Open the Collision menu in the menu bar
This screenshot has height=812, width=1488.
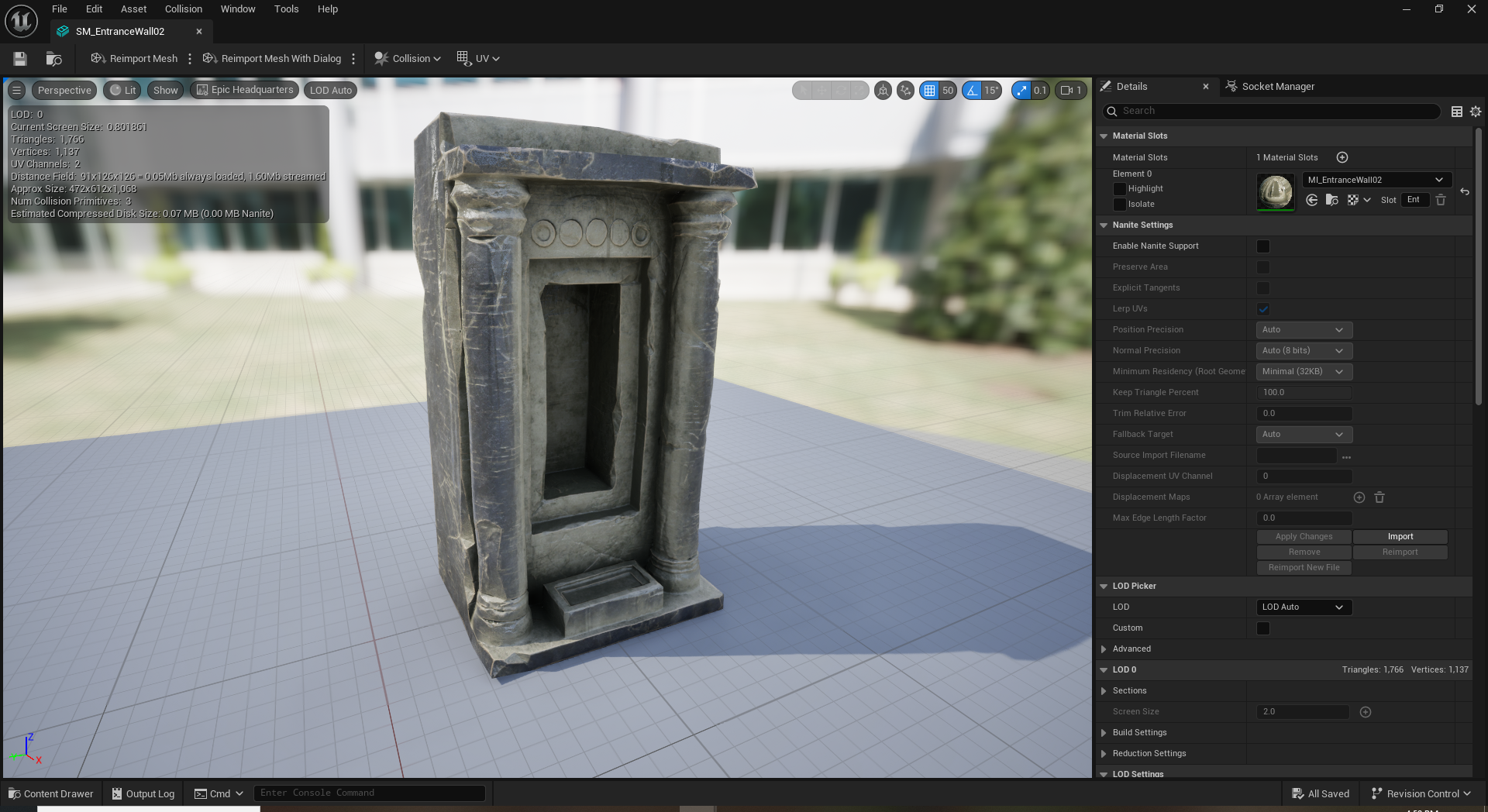[184, 9]
